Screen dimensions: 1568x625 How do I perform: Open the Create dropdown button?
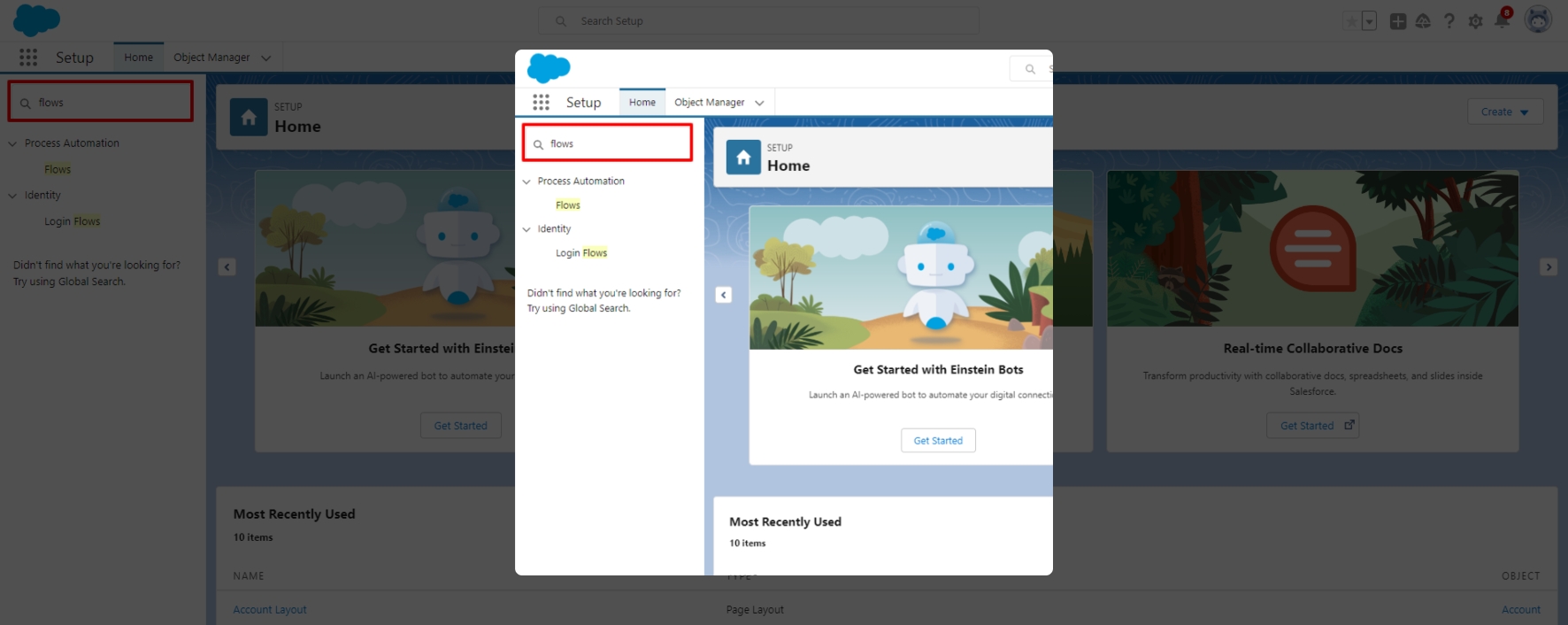pyautogui.click(x=1505, y=112)
